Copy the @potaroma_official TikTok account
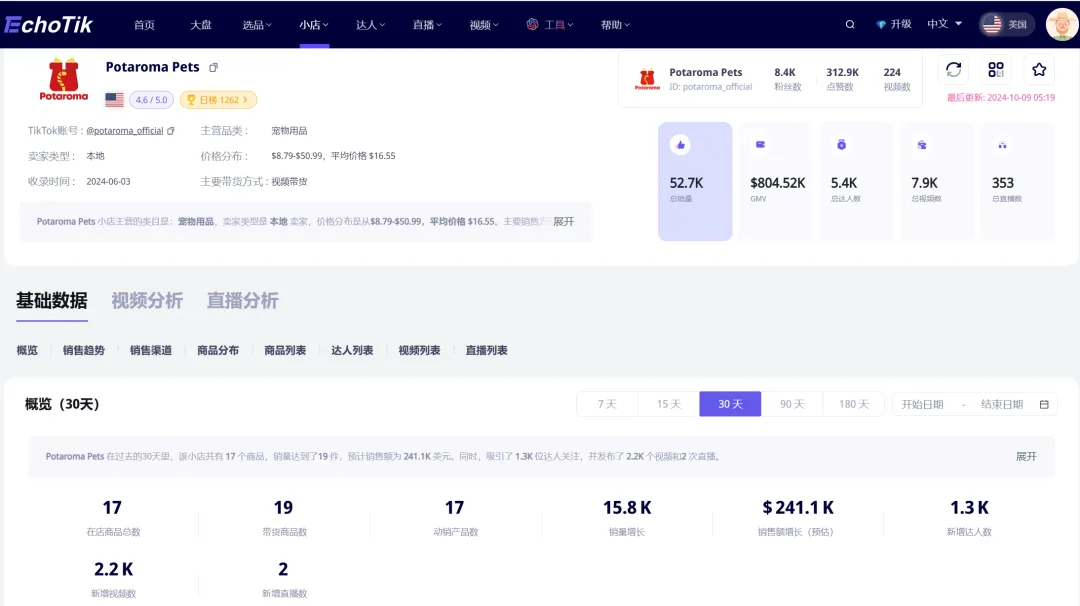1080x606 pixels. click(x=171, y=131)
